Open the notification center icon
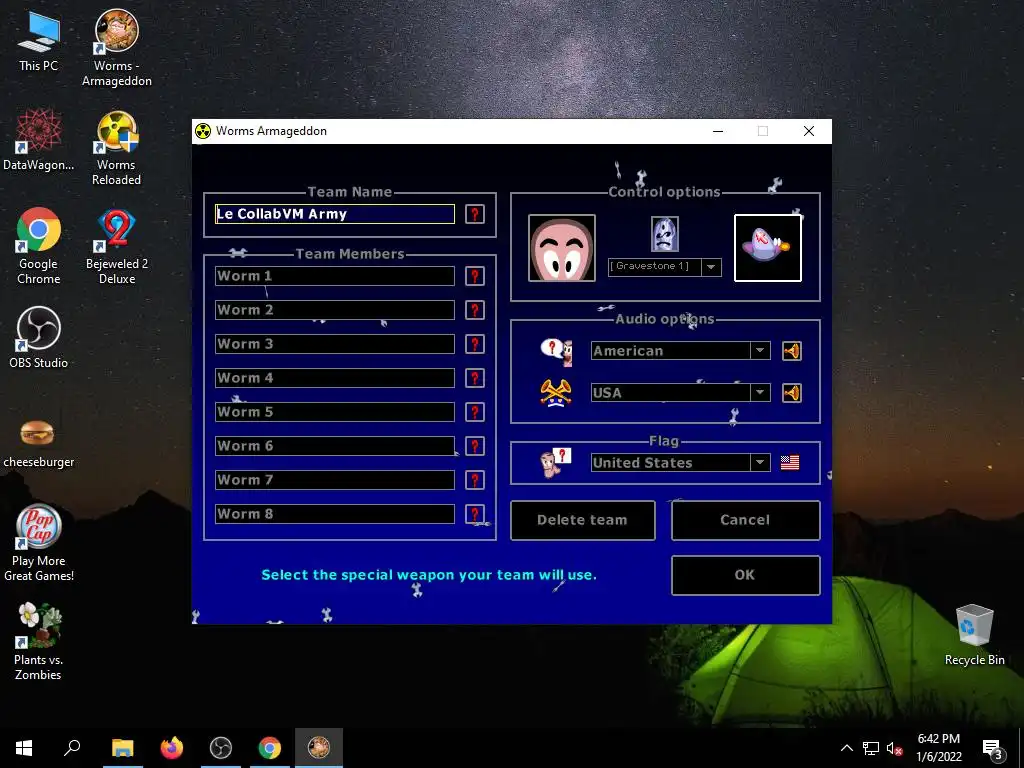This screenshot has width=1024, height=768. tap(993, 748)
